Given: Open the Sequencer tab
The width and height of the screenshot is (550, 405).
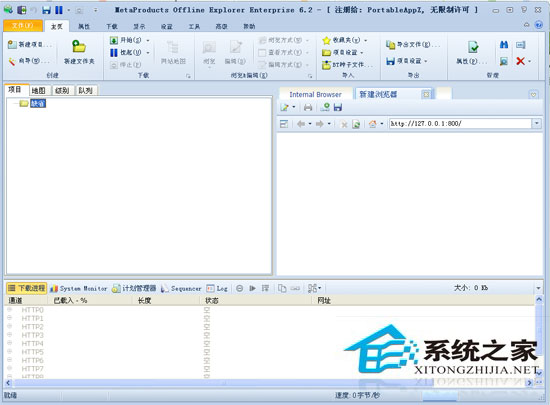Looking at the screenshot, I should tap(181, 289).
